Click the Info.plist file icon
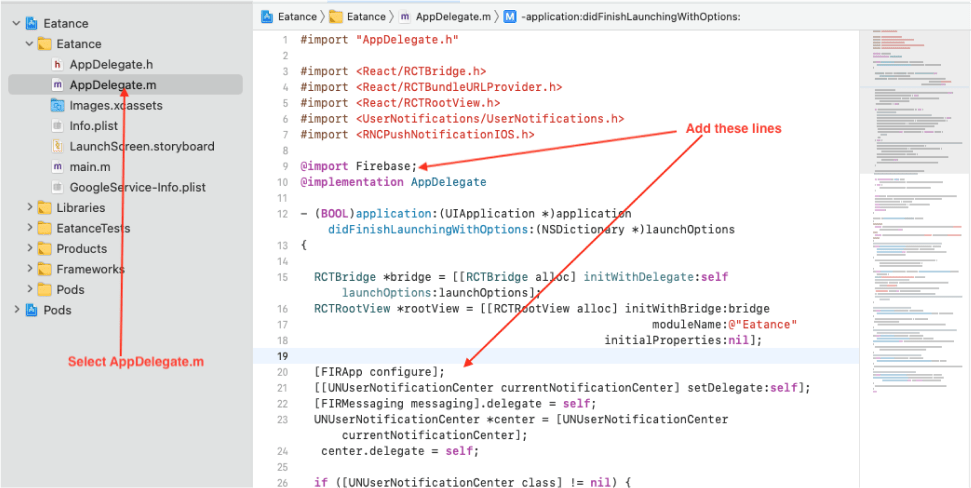971x488 pixels. click(58, 126)
